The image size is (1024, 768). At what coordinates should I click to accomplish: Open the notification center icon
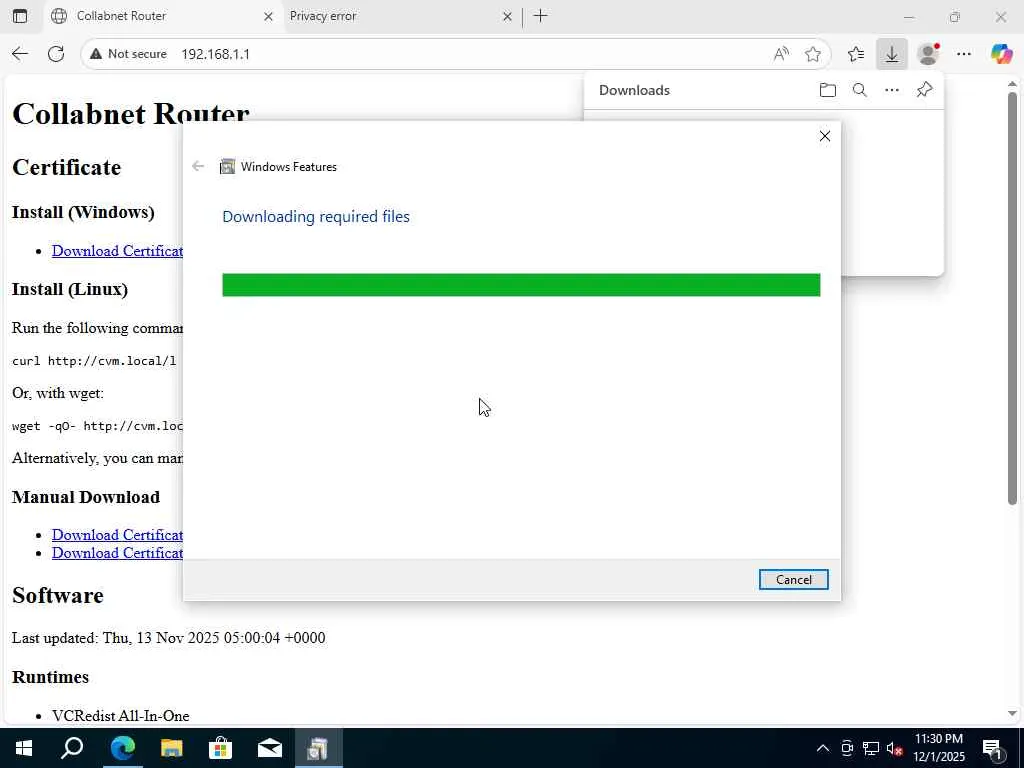click(x=992, y=748)
